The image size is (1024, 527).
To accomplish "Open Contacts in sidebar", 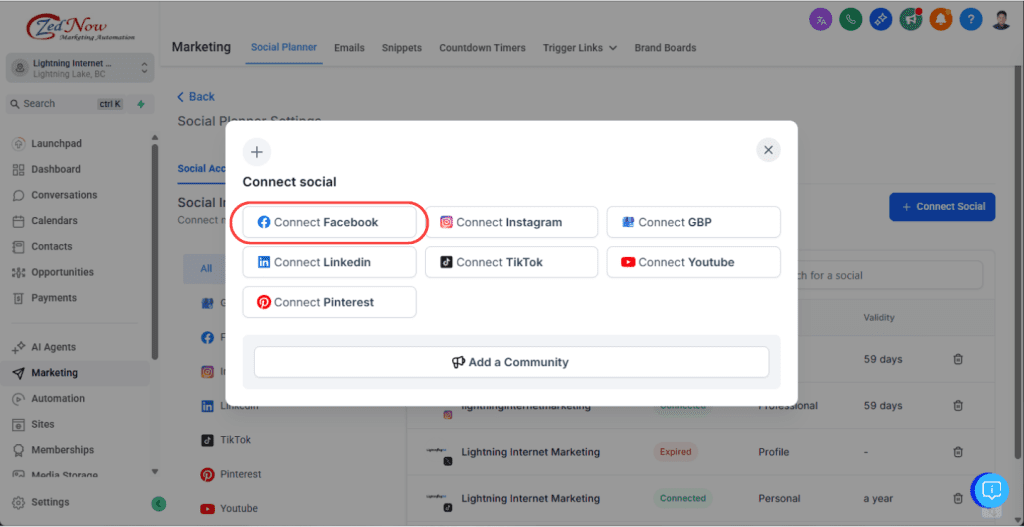I will (51, 246).
